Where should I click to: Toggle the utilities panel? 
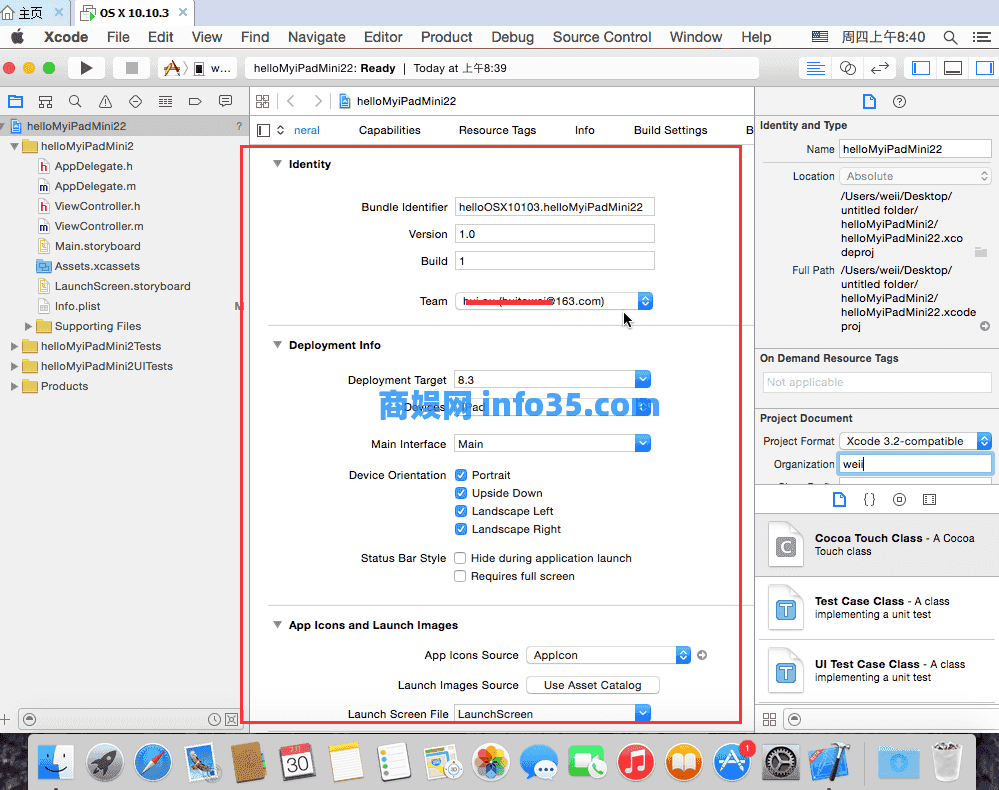(x=984, y=68)
